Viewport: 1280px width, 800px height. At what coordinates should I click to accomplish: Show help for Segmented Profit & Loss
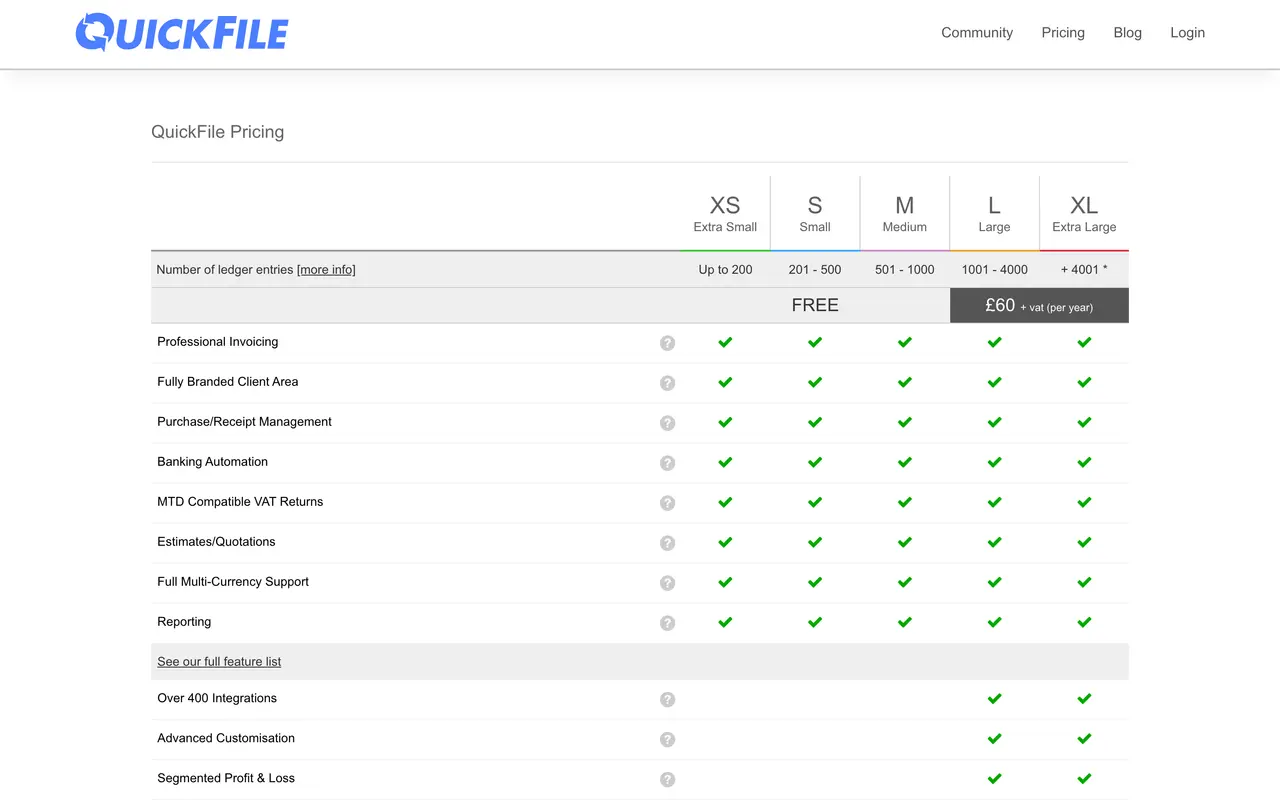coord(667,780)
